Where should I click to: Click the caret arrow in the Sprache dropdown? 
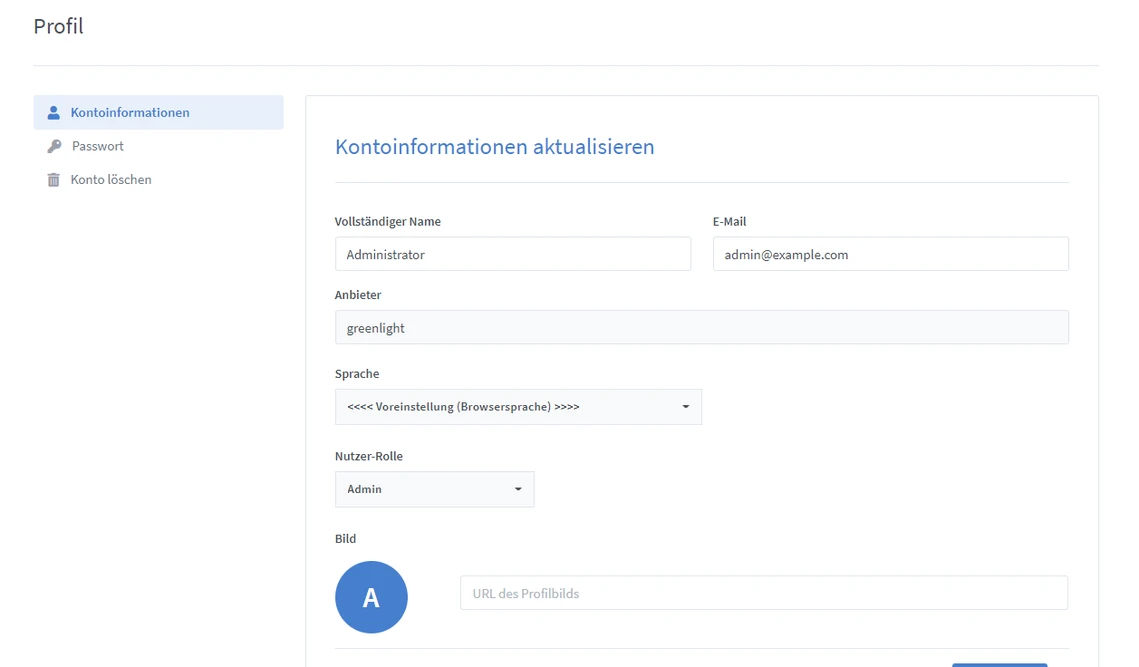(x=685, y=407)
